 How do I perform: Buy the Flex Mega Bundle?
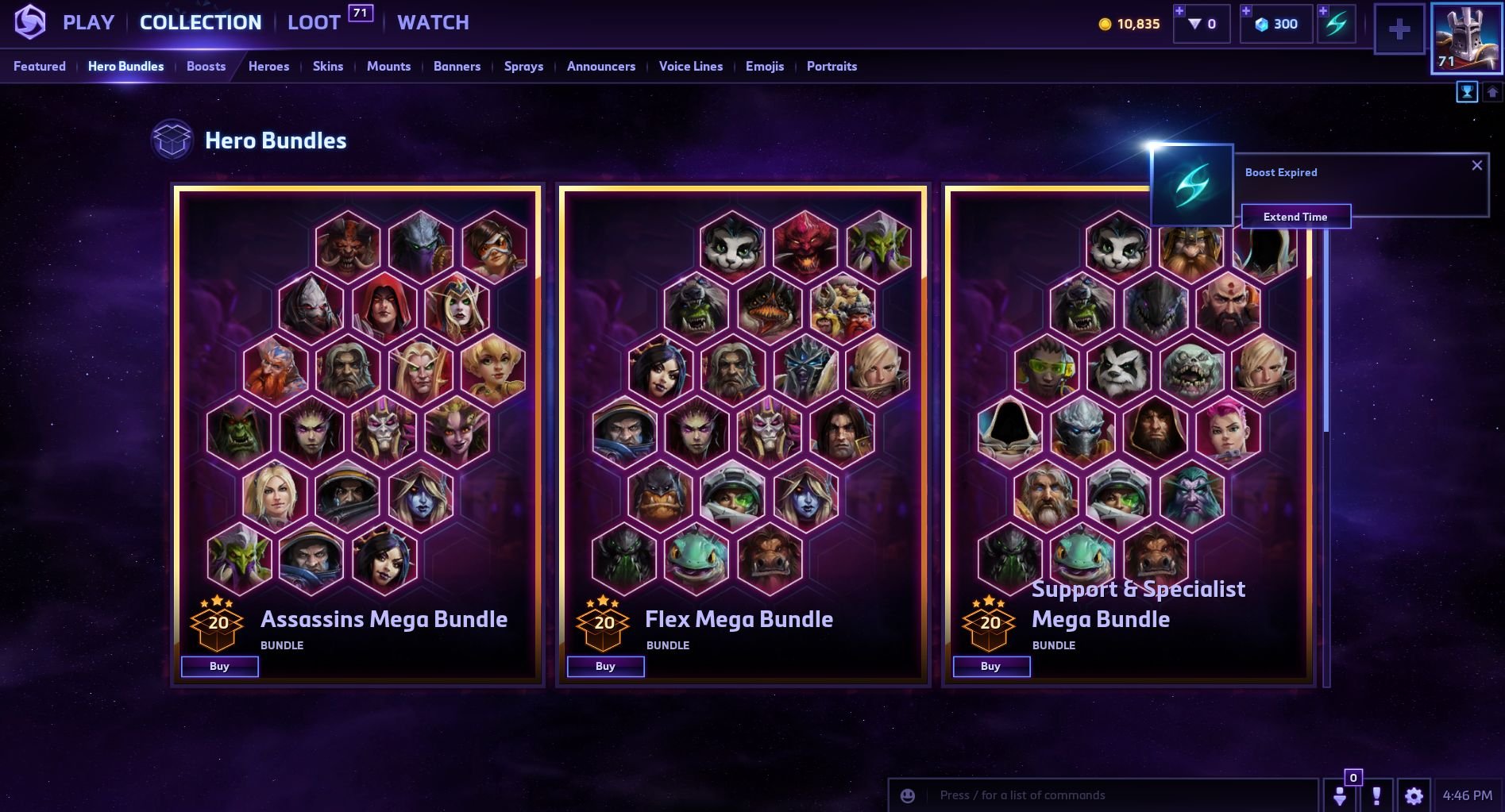pyautogui.click(x=605, y=666)
